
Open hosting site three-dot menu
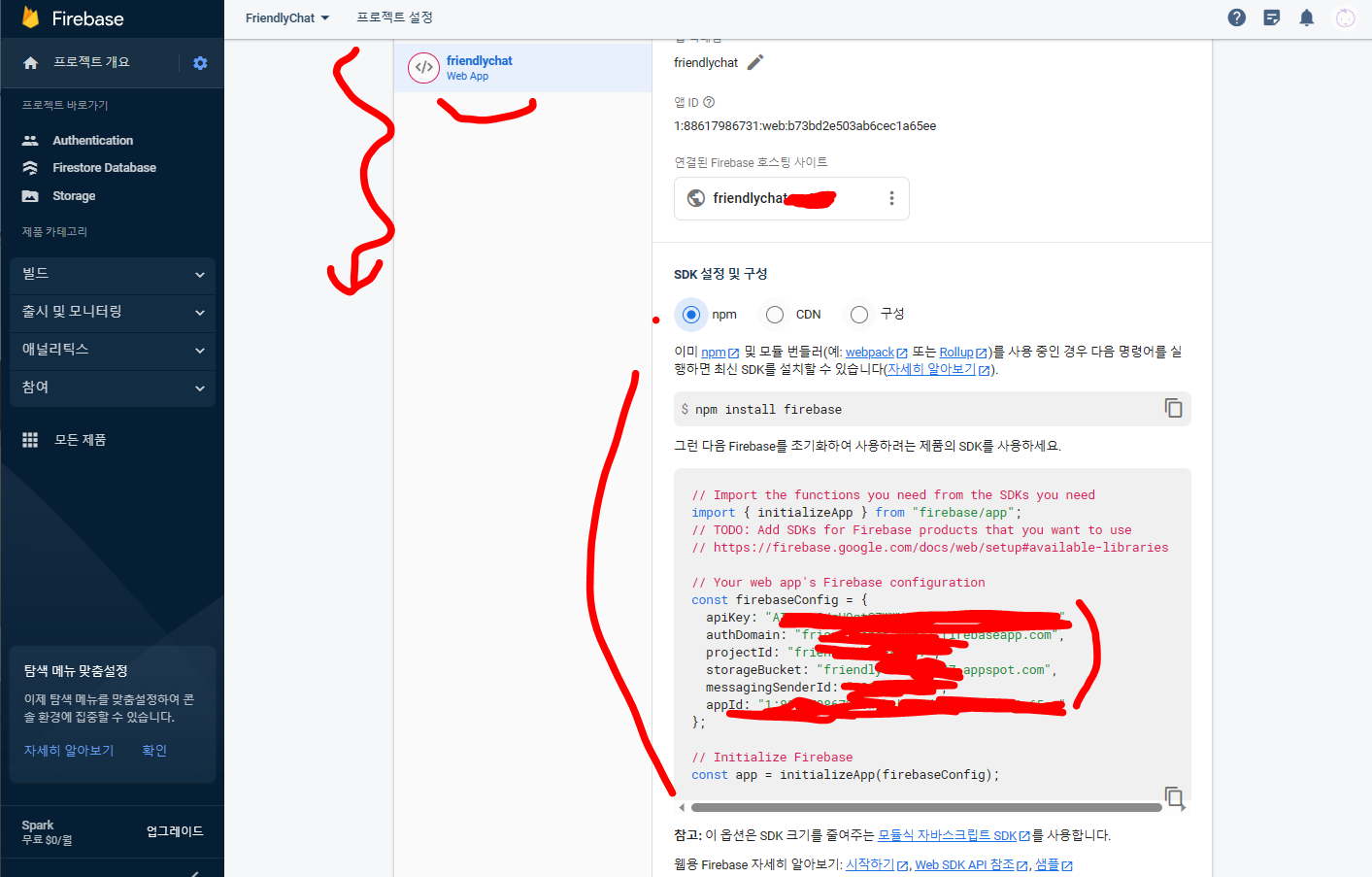[x=891, y=198]
